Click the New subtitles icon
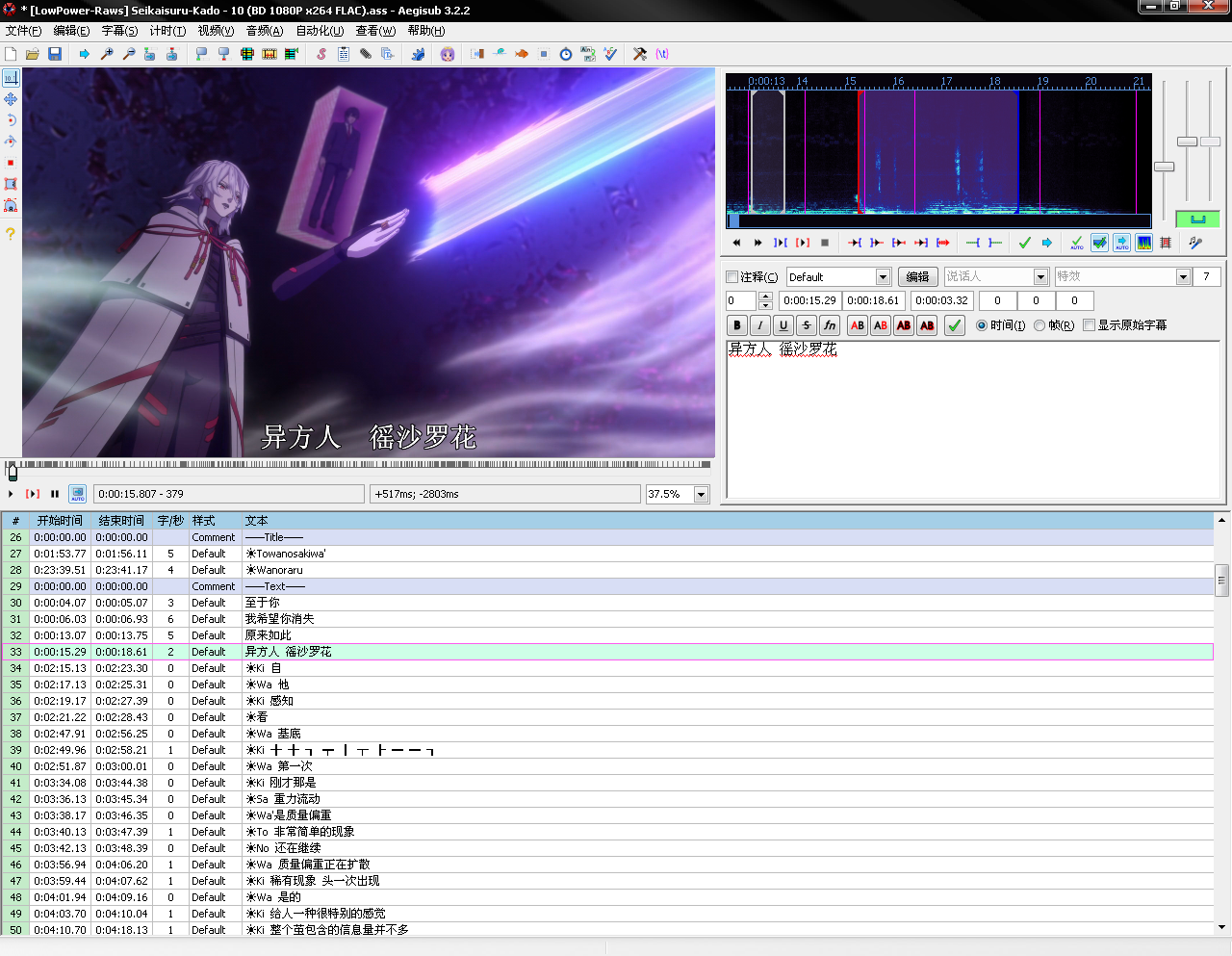The width and height of the screenshot is (1232, 956). [x=11, y=54]
